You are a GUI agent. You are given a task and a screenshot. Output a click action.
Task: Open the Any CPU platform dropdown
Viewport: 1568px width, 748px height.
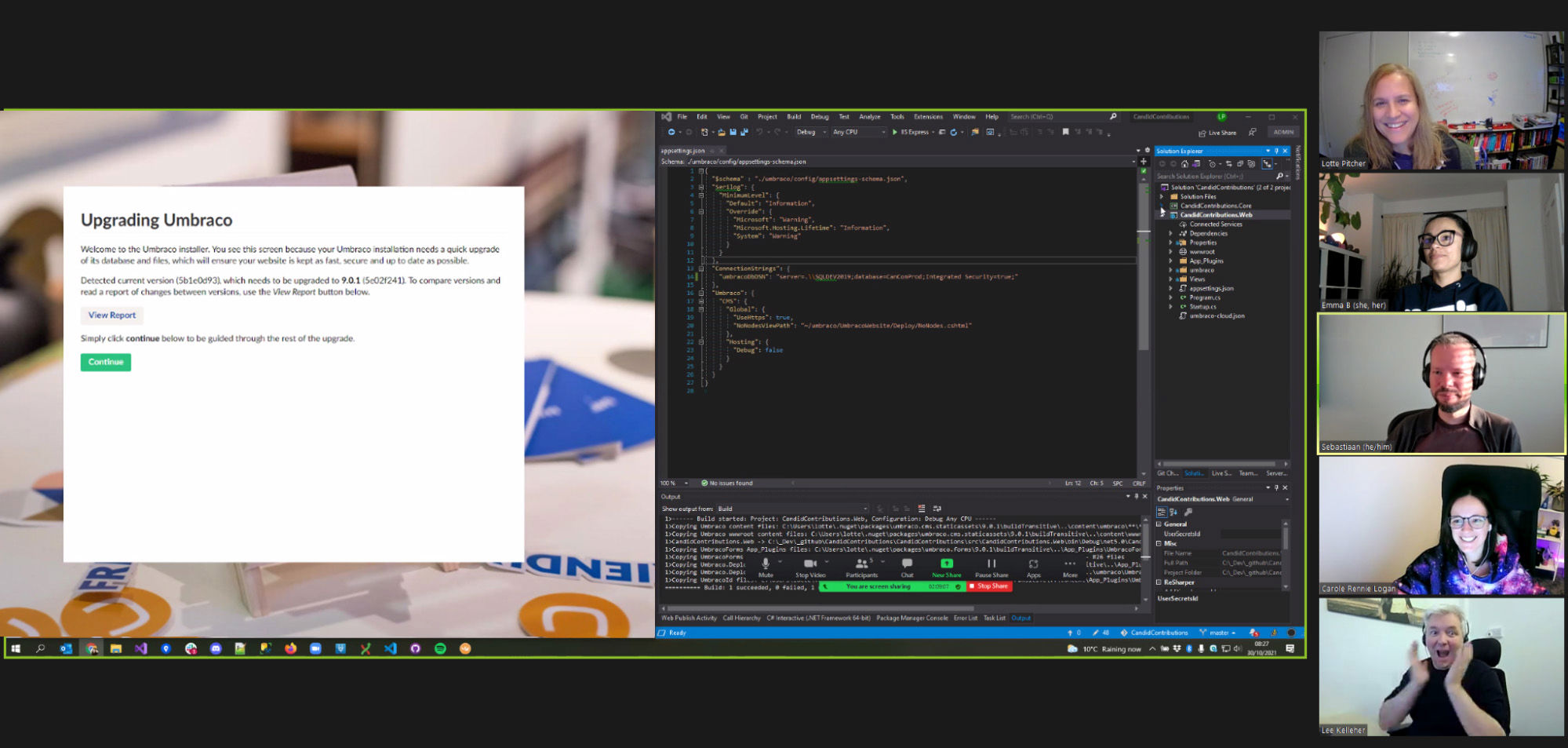859,132
